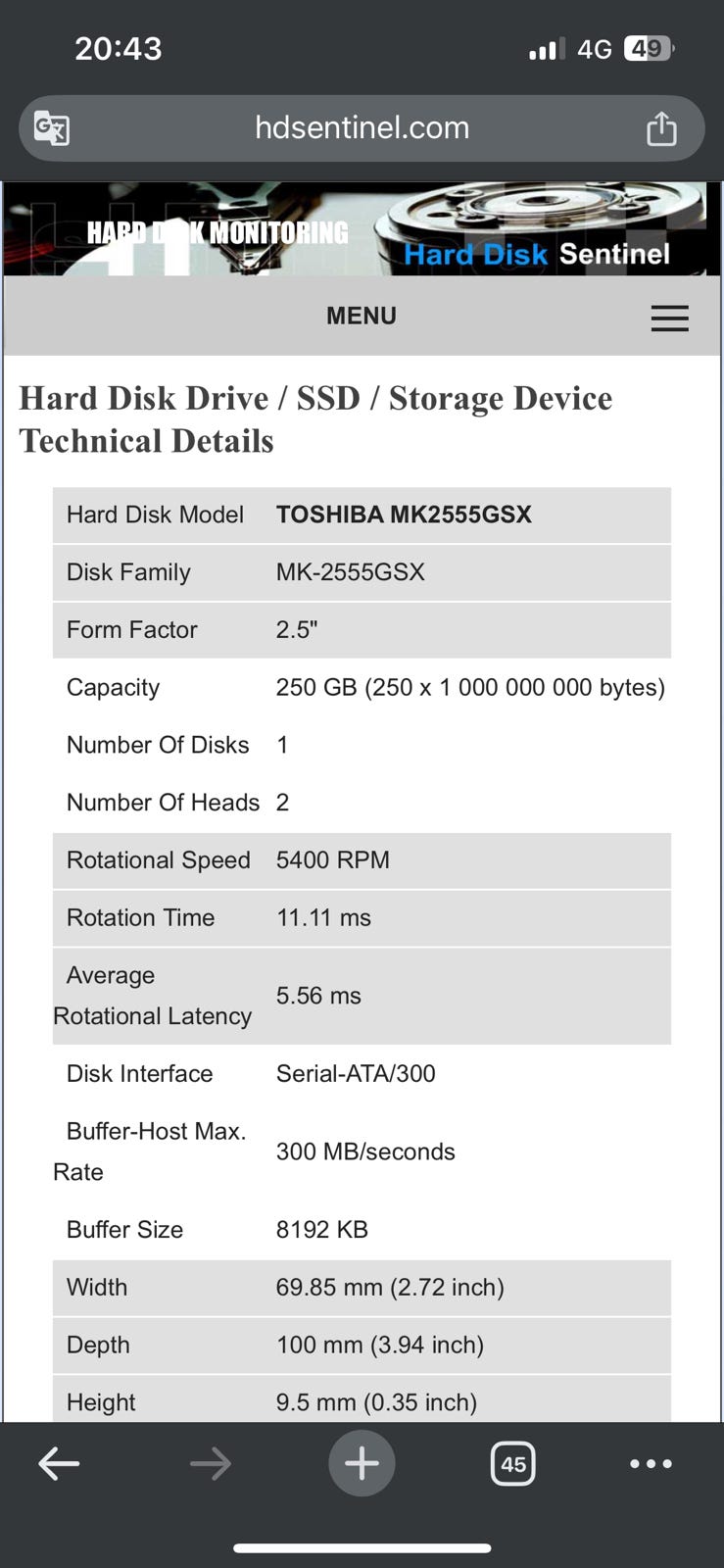
Task: Tap the forward arrow icon
Action: [x=211, y=1464]
